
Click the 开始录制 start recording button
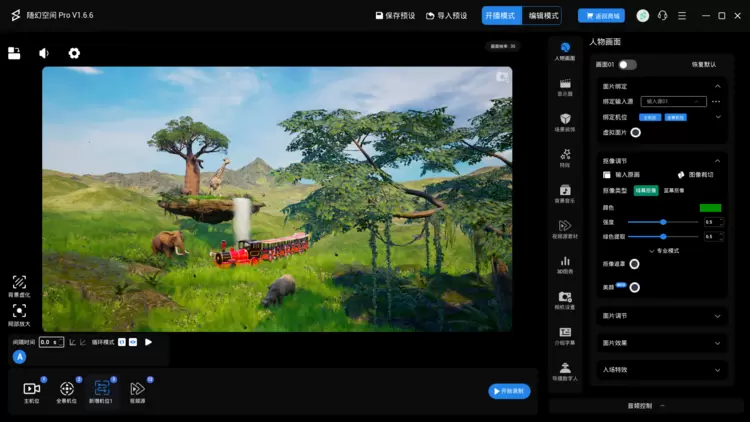(x=509, y=391)
